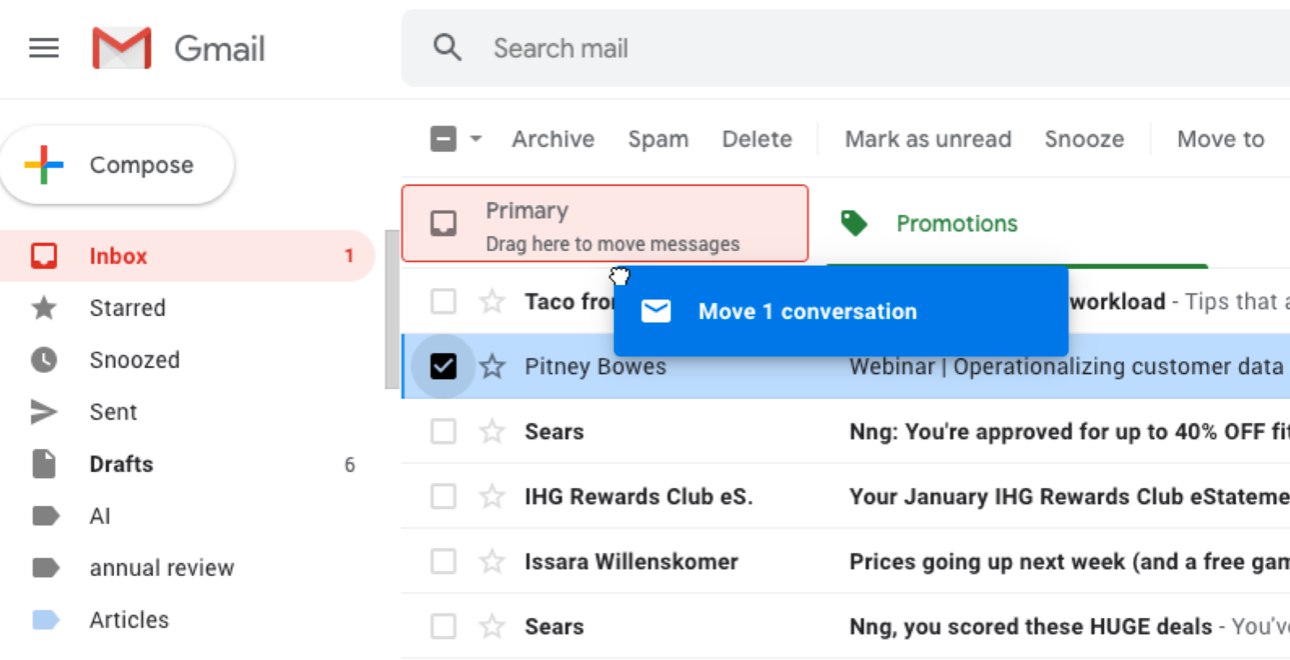
Task: Click the AI label tag icon
Action: pos(45,516)
